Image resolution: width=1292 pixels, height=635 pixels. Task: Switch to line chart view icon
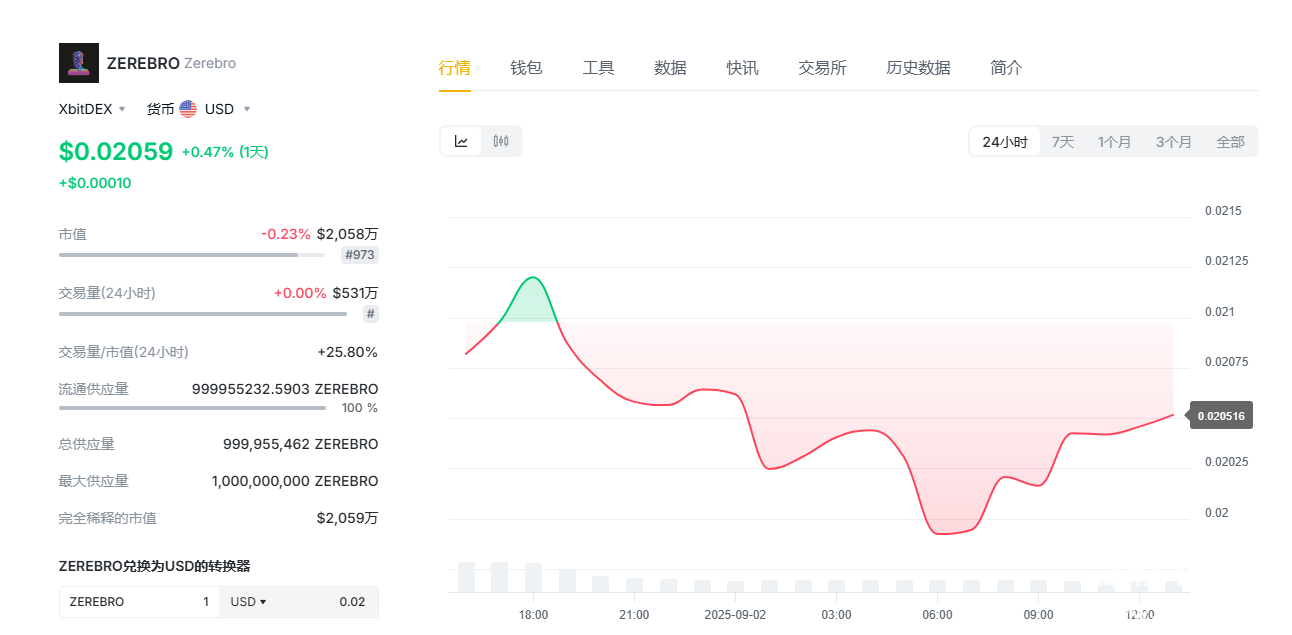click(461, 141)
